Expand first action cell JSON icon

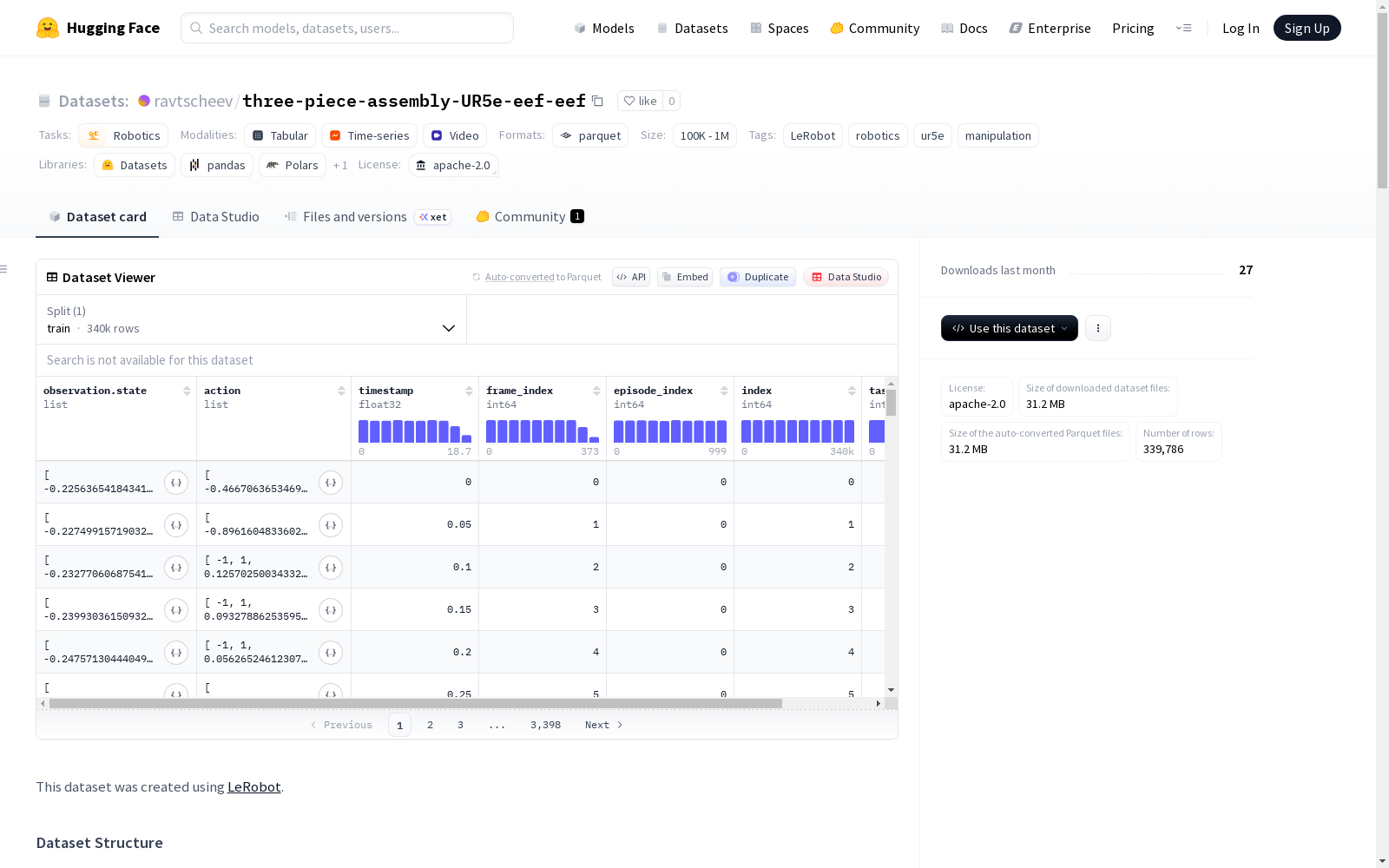331,483
